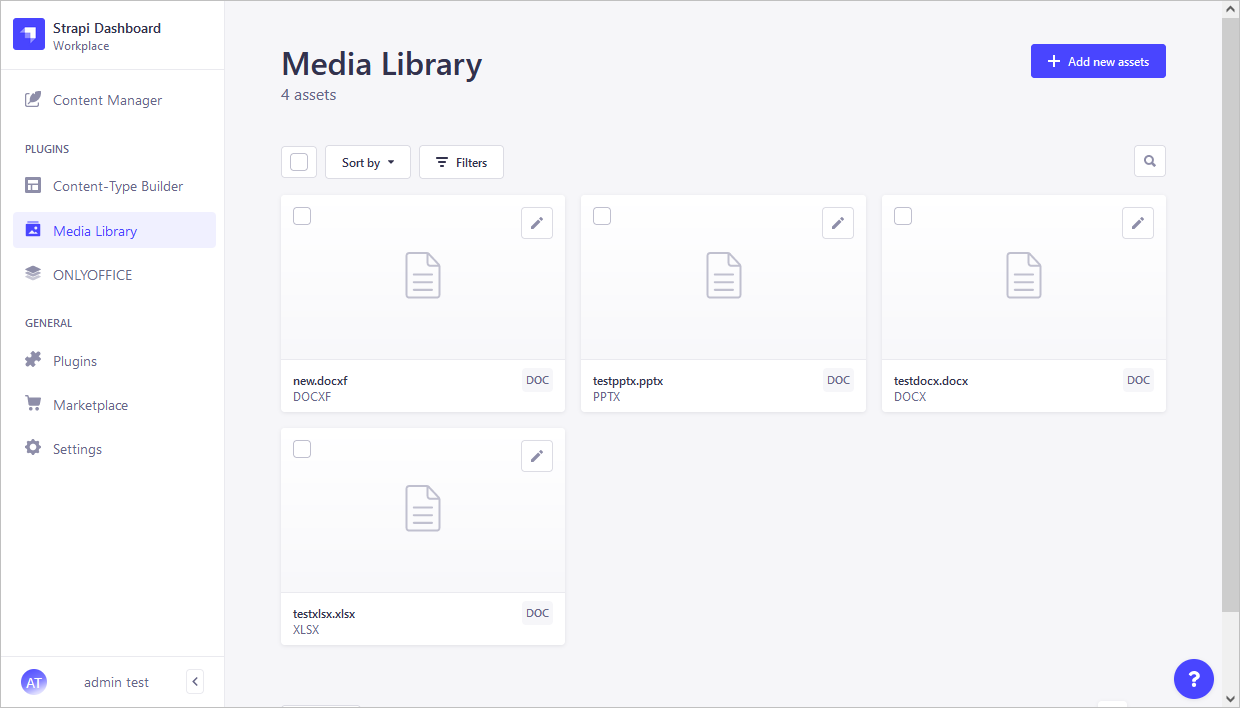
Task: Select the testpptx.pptx asset checkbox
Action: click(602, 216)
